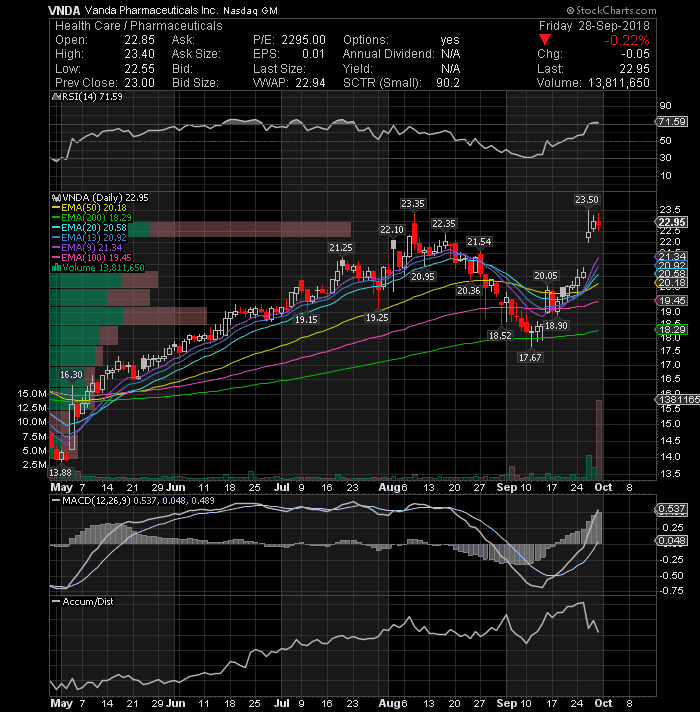This screenshot has width=700, height=712.
Task: Click the Chg value -0.05
Action: pos(635,54)
